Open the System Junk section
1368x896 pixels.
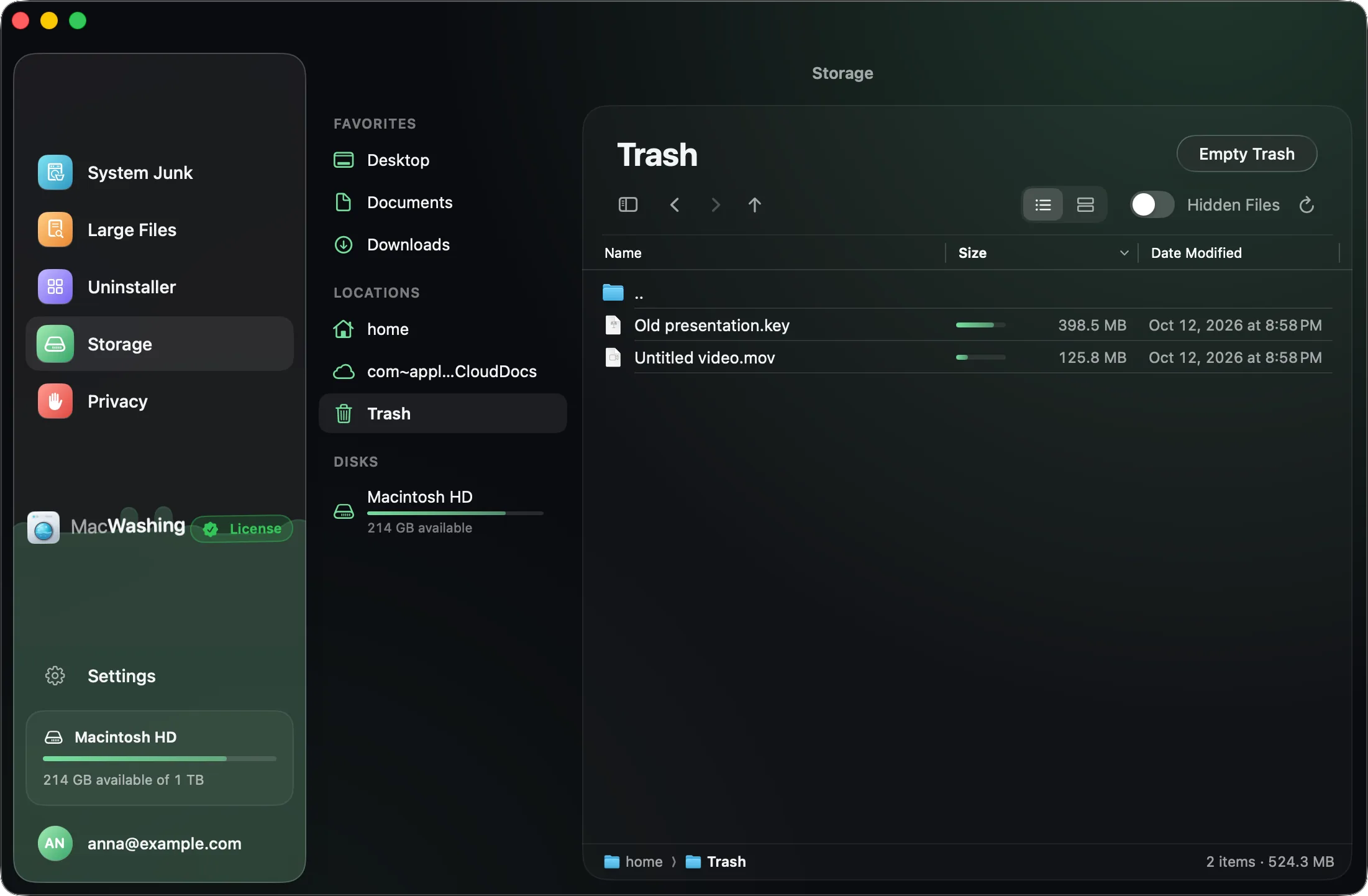pyautogui.click(x=140, y=172)
